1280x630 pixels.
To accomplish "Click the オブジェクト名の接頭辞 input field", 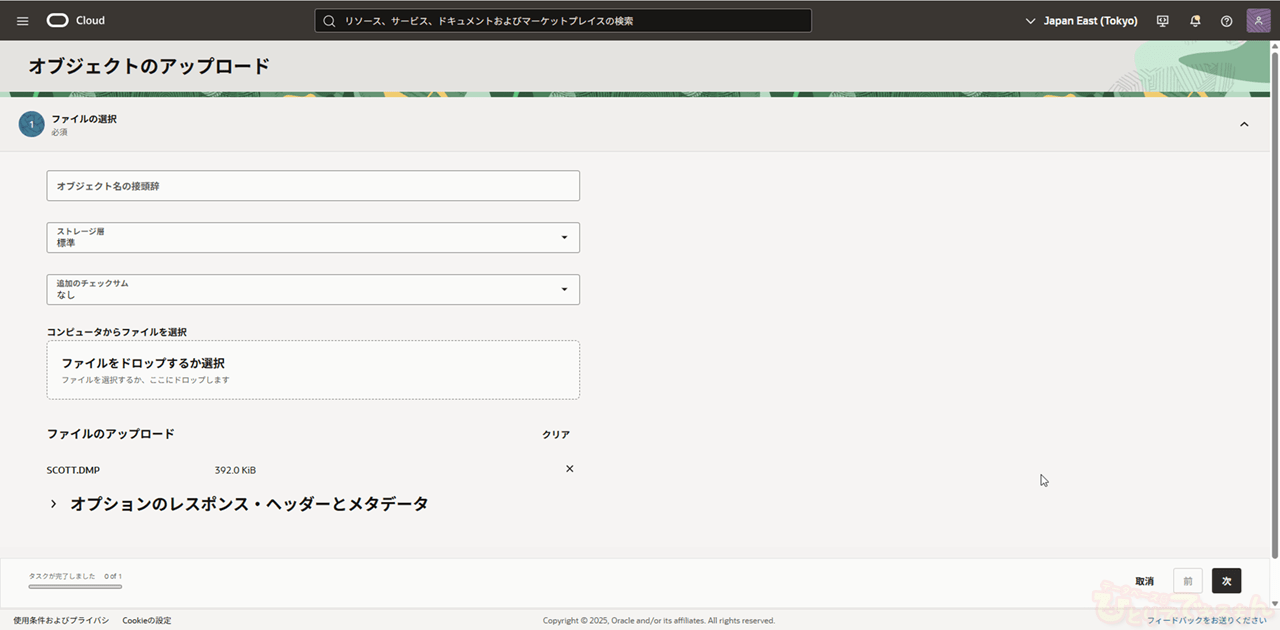I will (313, 186).
